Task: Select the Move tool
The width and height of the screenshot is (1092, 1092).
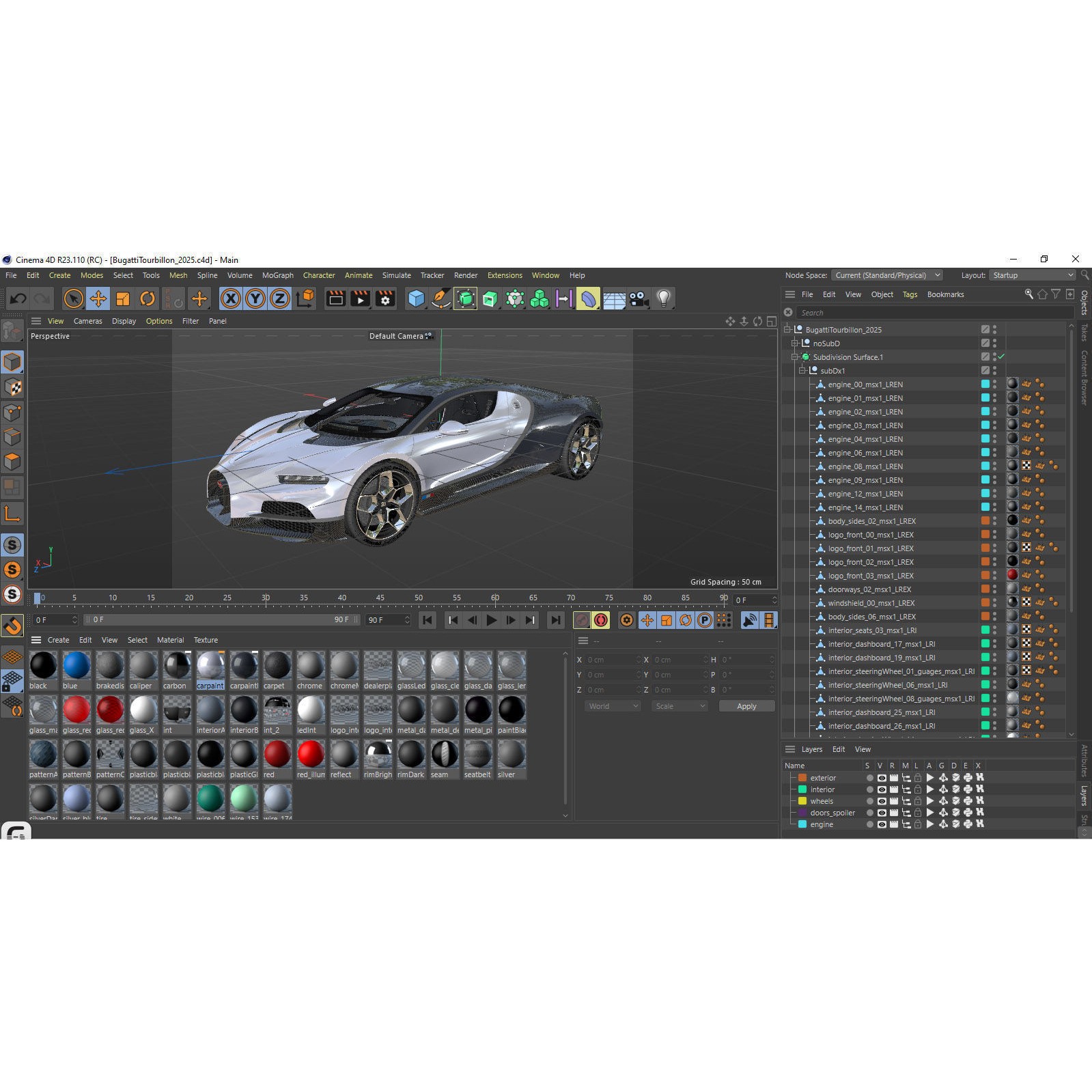Action: coord(98,298)
